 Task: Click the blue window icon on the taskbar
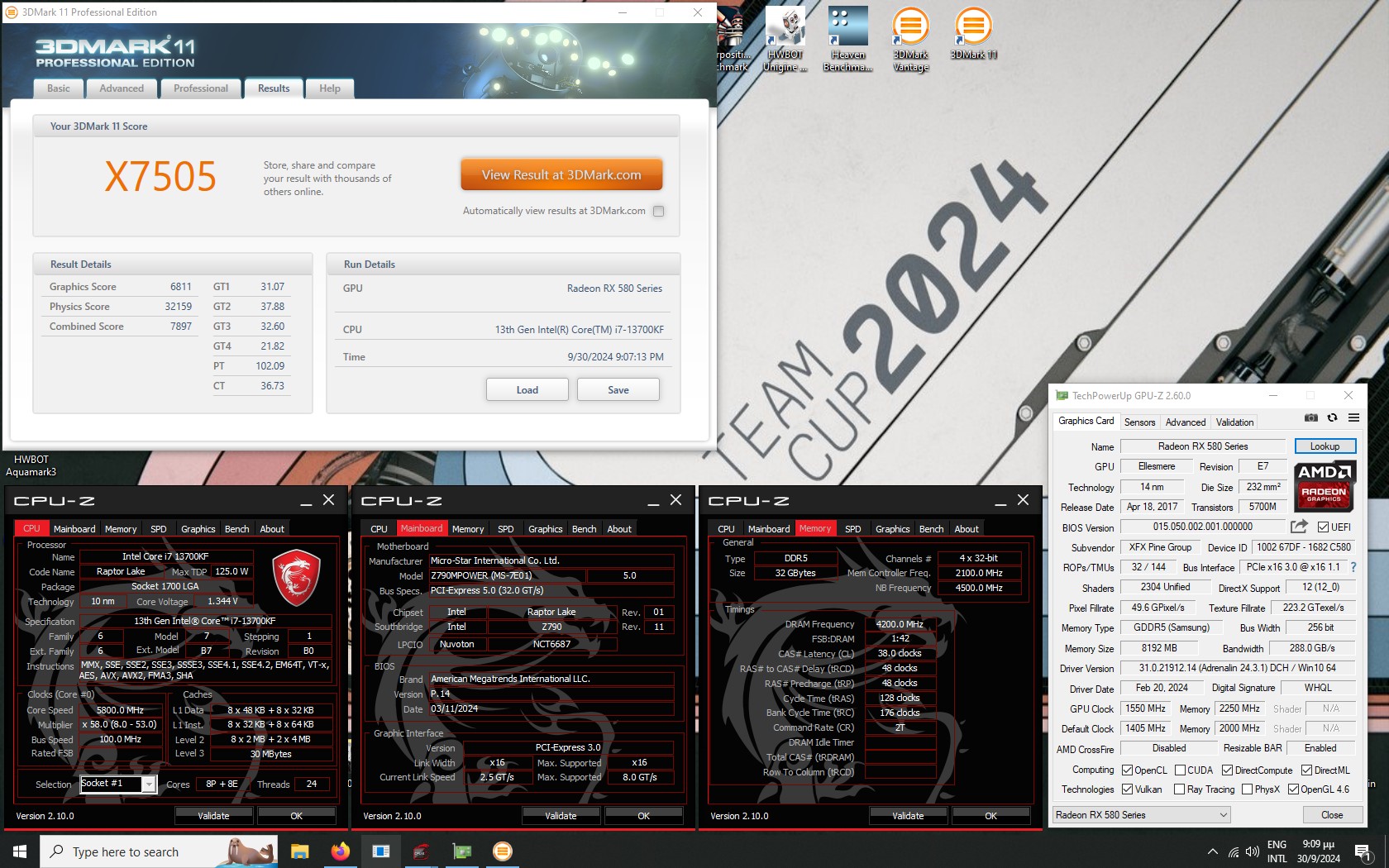point(380,851)
